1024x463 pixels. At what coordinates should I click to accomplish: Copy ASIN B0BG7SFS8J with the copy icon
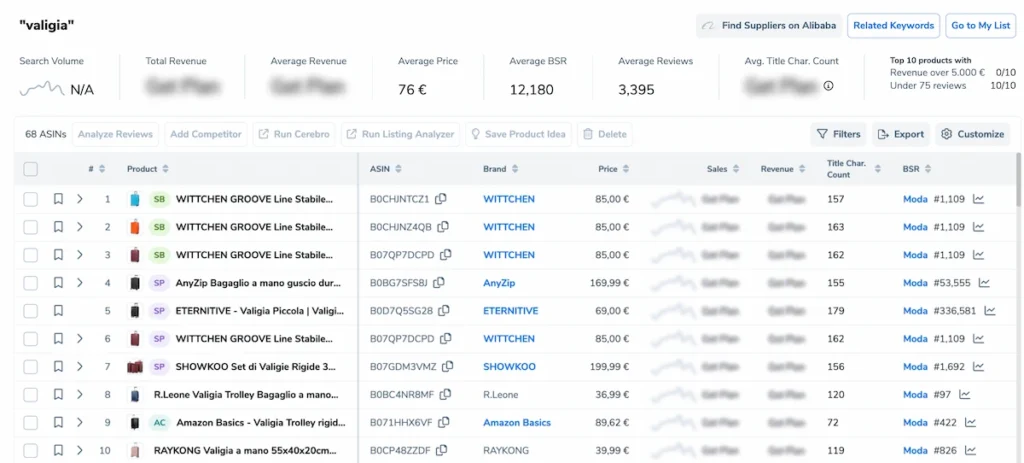(x=440, y=283)
